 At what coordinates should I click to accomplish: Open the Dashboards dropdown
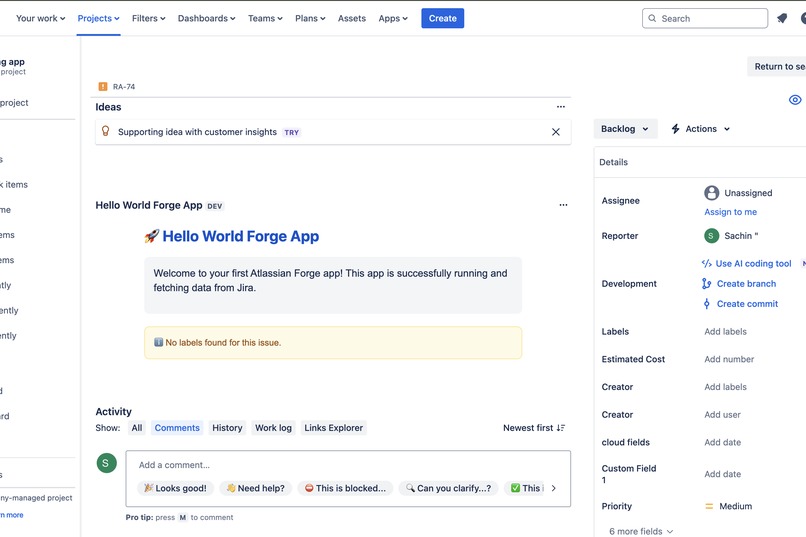point(207,18)
